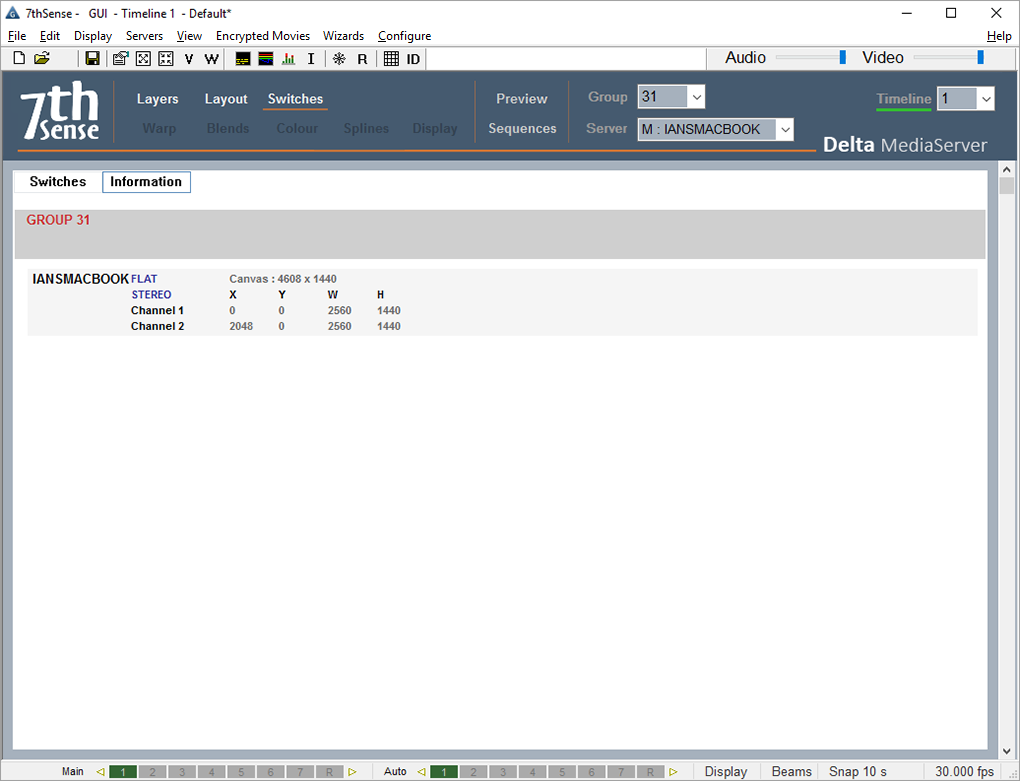Go to the Switches page in header
Viewport: 1020px width, 781px height.
[x=295, y=99]
